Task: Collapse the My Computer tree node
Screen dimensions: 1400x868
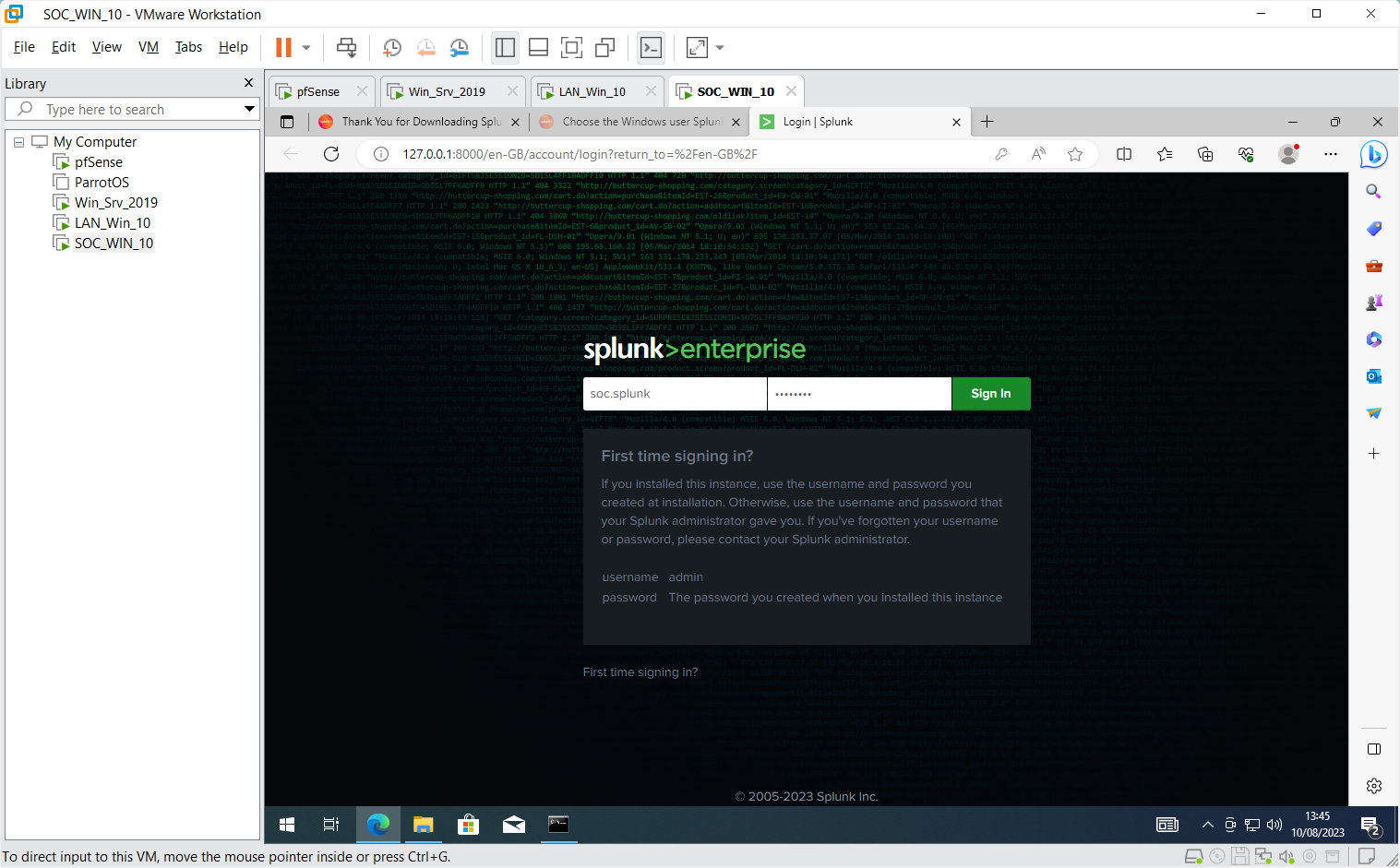Action: [18, 142]
